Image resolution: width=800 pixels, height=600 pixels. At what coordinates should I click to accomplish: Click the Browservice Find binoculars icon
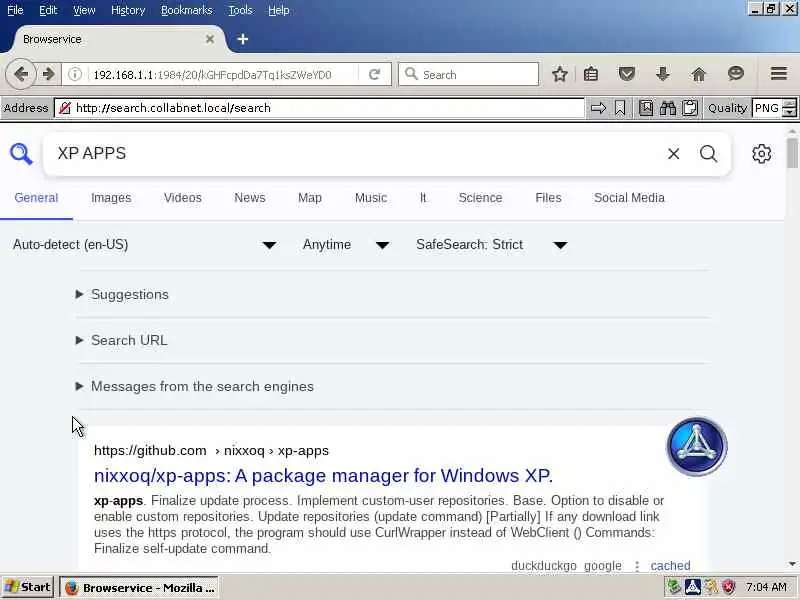point(668,108)
